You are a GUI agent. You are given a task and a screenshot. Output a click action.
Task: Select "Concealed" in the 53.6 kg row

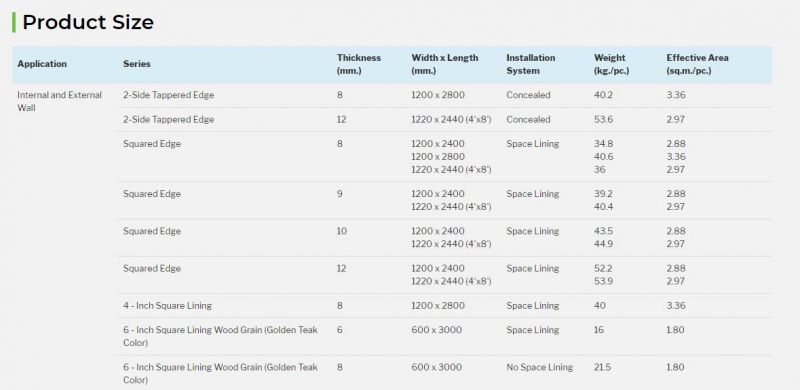[x=528, y=119]
